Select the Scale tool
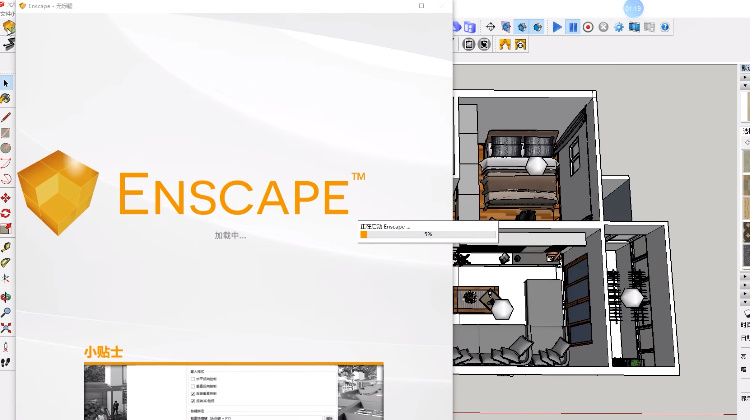Viewport: 750px width, 420px height. [6, 229]
